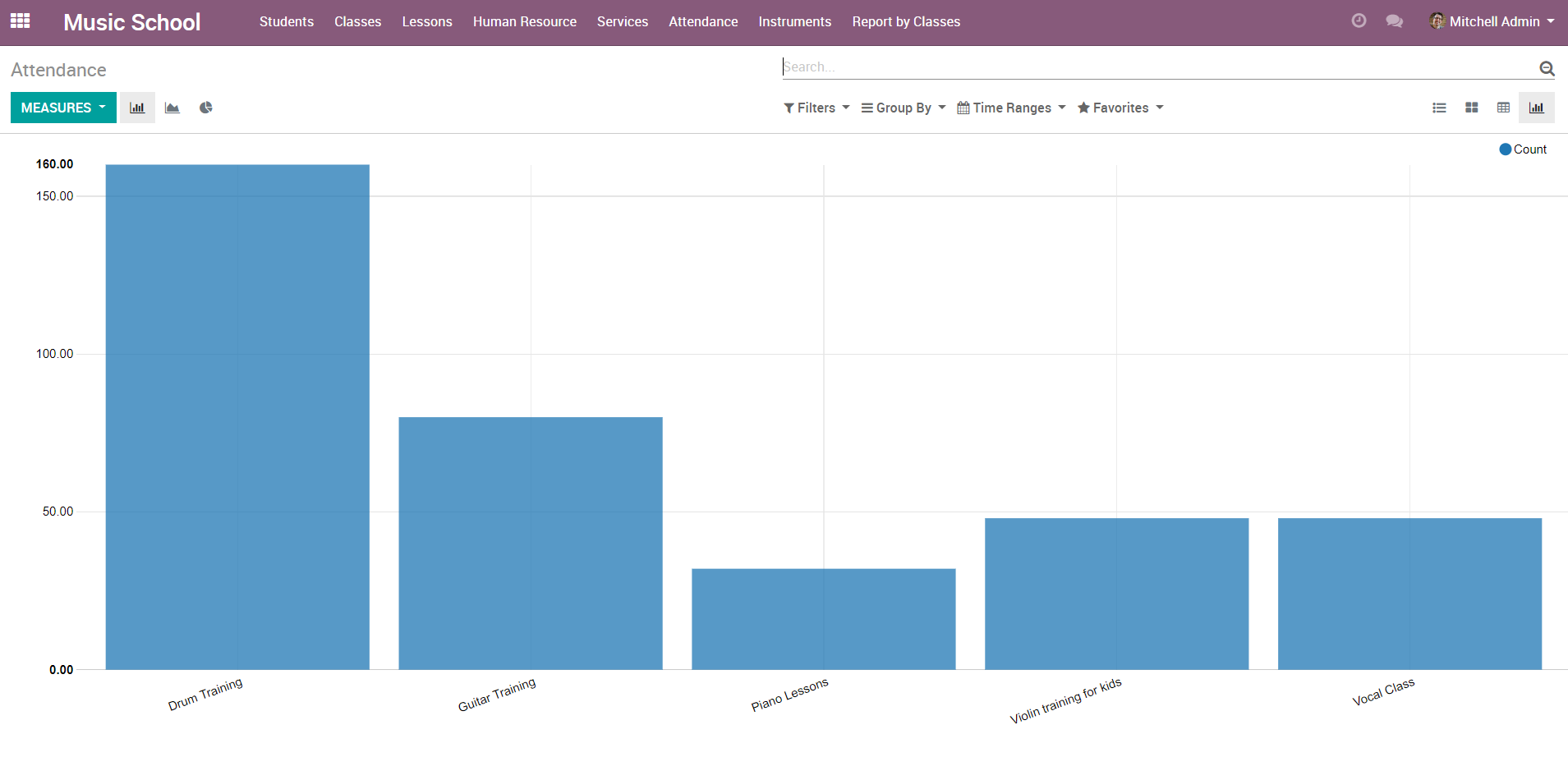Open the pivot table view
This screenshot has width=1568, height=757.
pyautogui.click(x=1503, y=108)
